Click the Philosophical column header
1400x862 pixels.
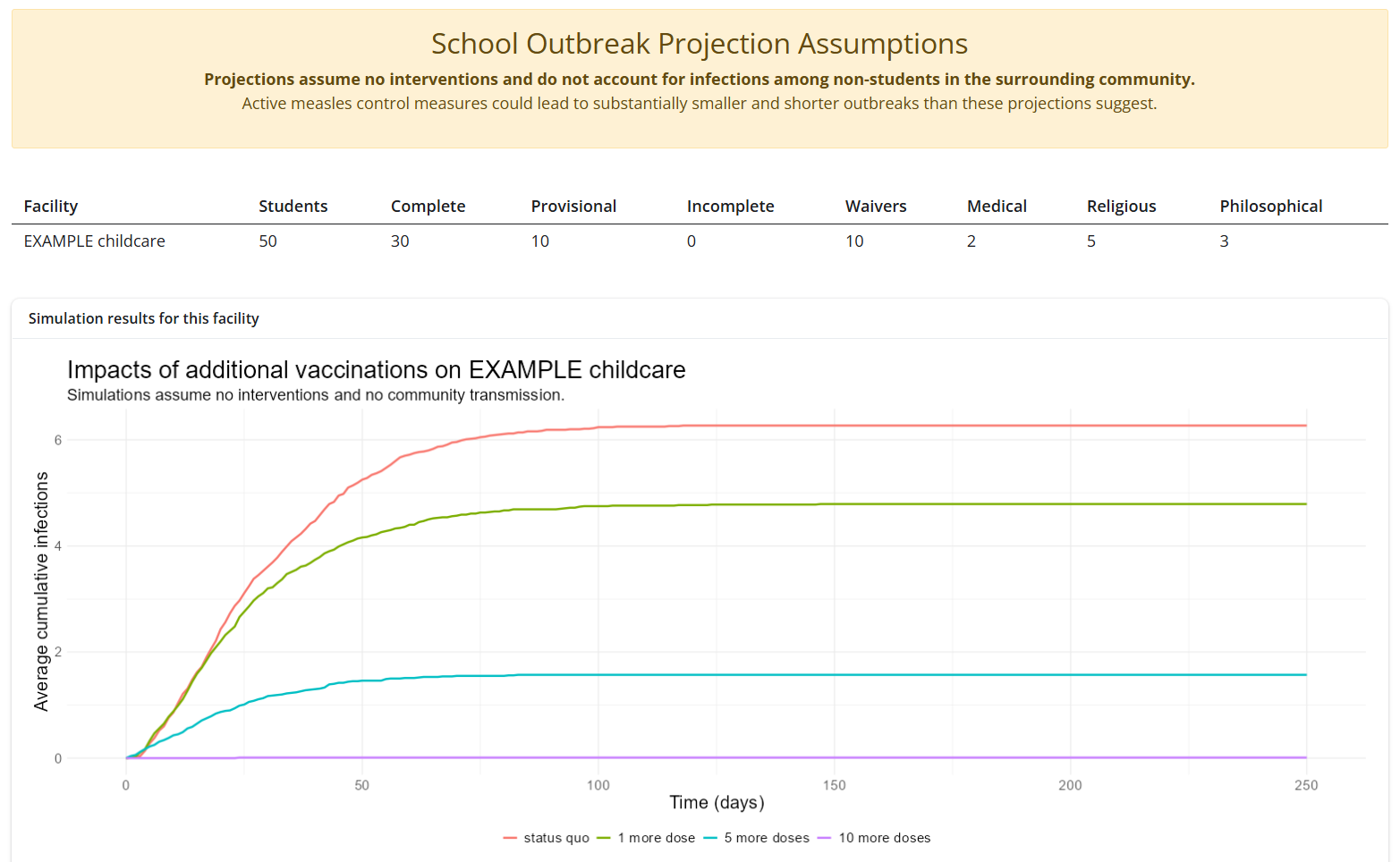pos(1271,206)
